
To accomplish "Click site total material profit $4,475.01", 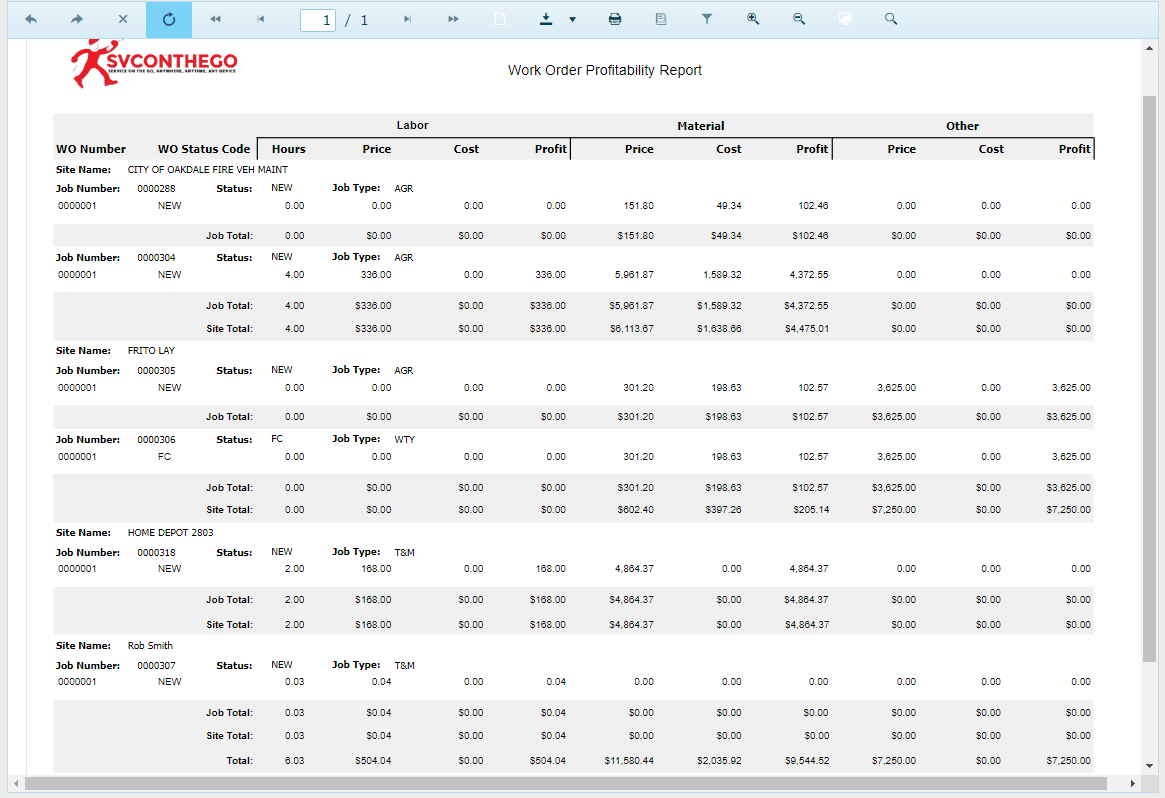I will [x=807, y=328].
